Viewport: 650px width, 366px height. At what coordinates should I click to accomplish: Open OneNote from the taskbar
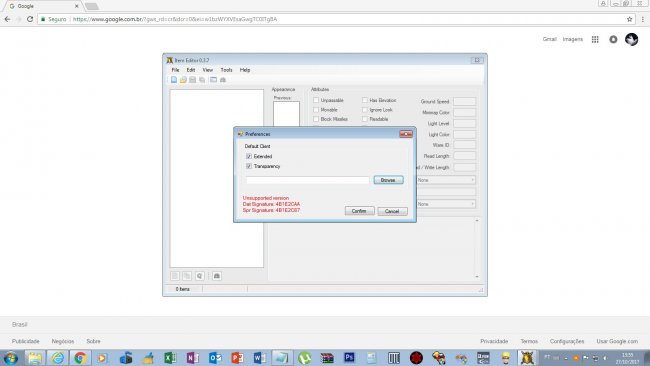click(x=193, y=358)
